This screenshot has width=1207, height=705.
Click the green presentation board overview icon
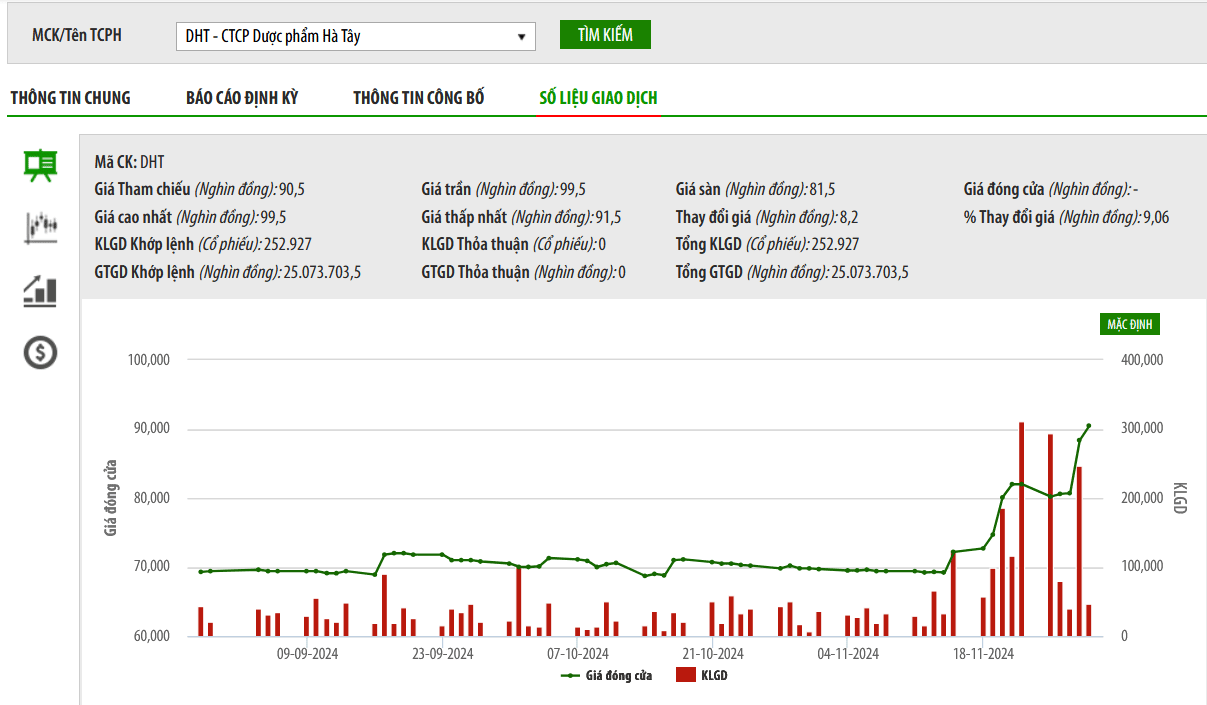point(41,165)
